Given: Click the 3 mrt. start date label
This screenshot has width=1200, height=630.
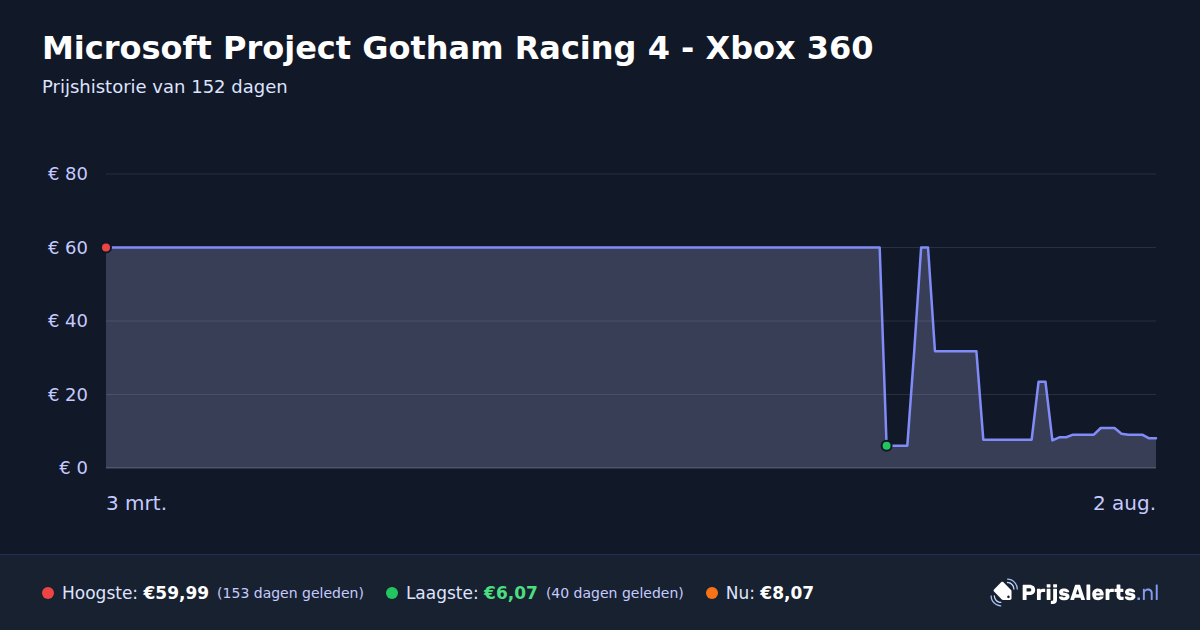Looking at the screenshot, I should tap(137, 503).
